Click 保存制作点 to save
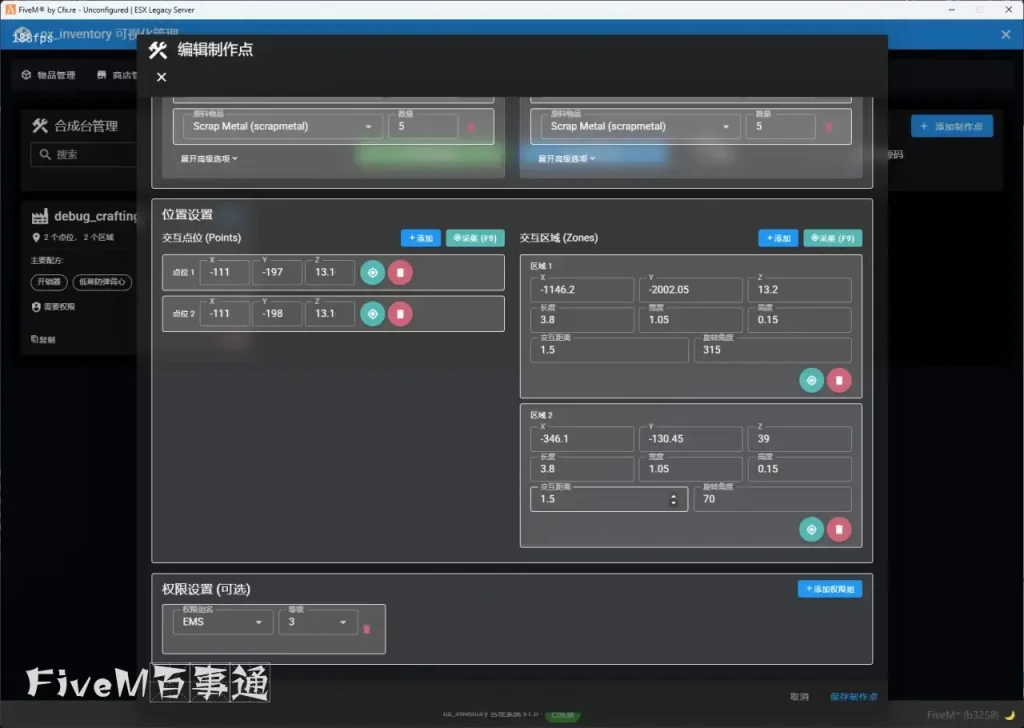Screen dimensions: 1024x728 coord(852,697)
